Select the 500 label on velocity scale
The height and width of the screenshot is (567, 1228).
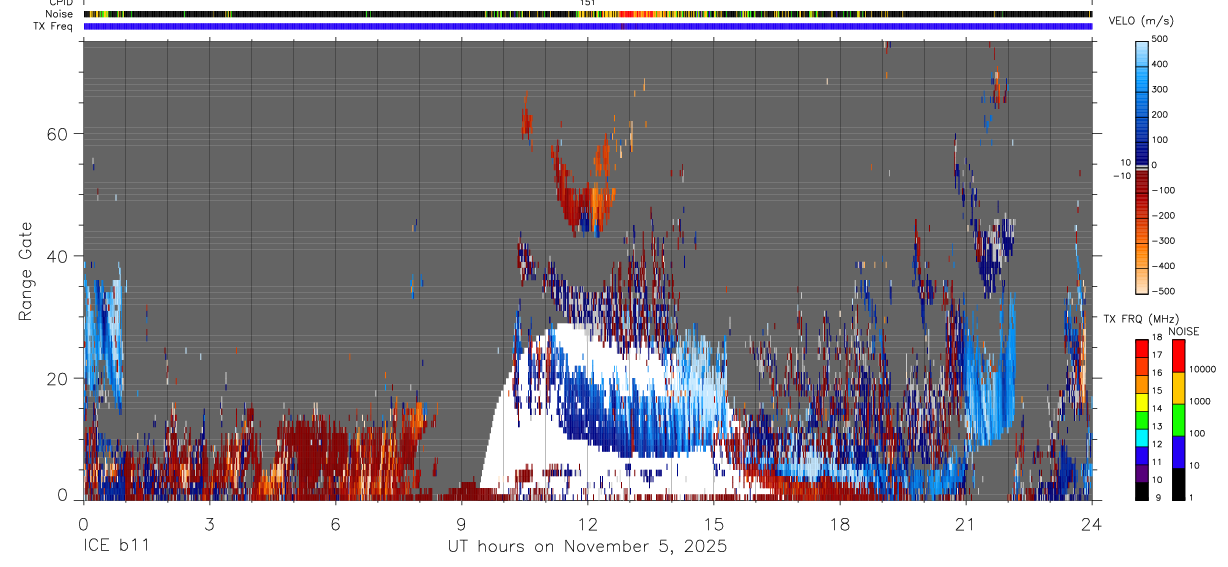tap(1161, 39)
